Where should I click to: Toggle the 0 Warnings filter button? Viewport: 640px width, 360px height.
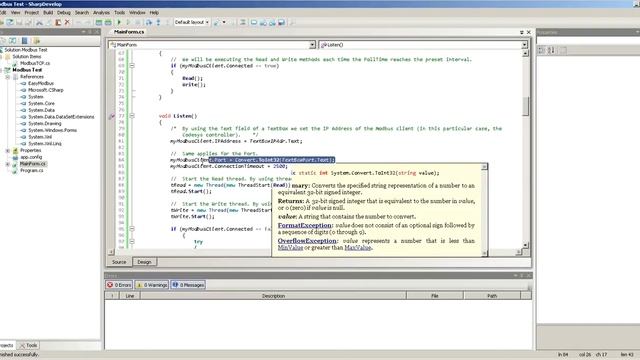[x=151, y=285]
